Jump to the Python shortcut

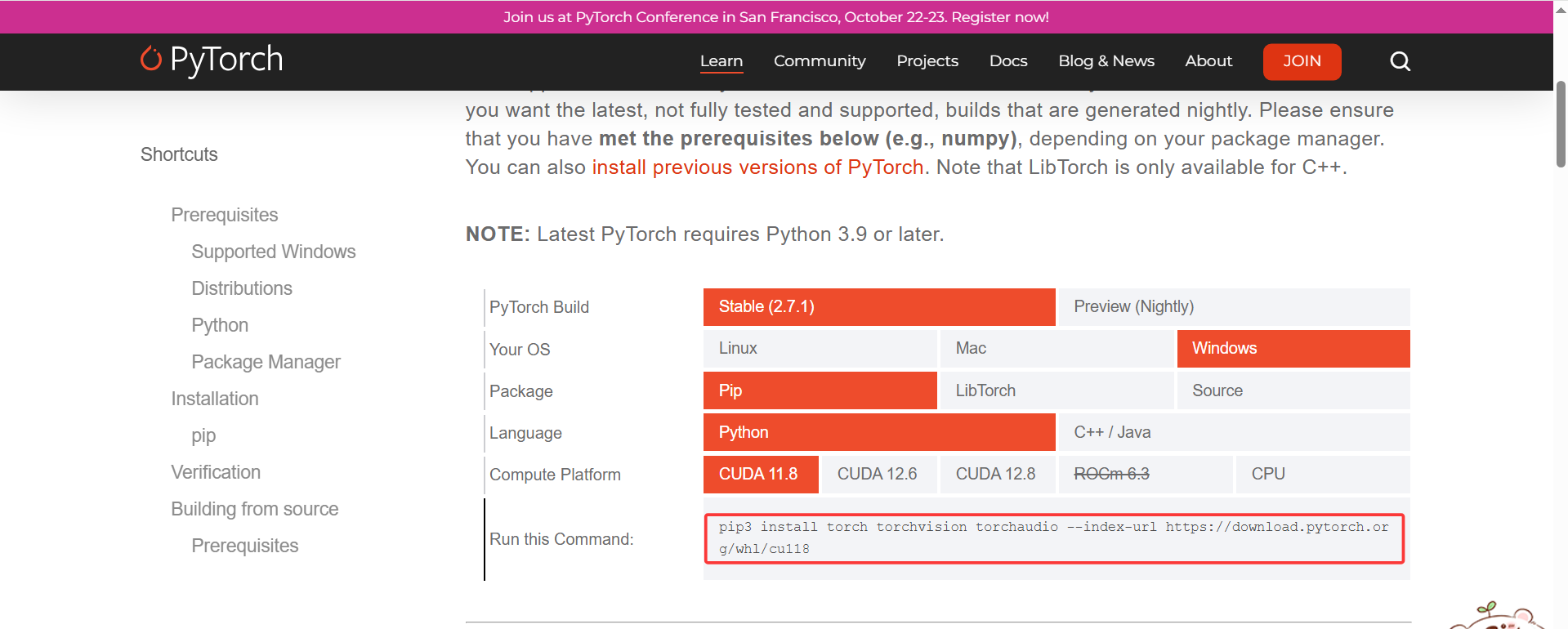coord(220,325)
